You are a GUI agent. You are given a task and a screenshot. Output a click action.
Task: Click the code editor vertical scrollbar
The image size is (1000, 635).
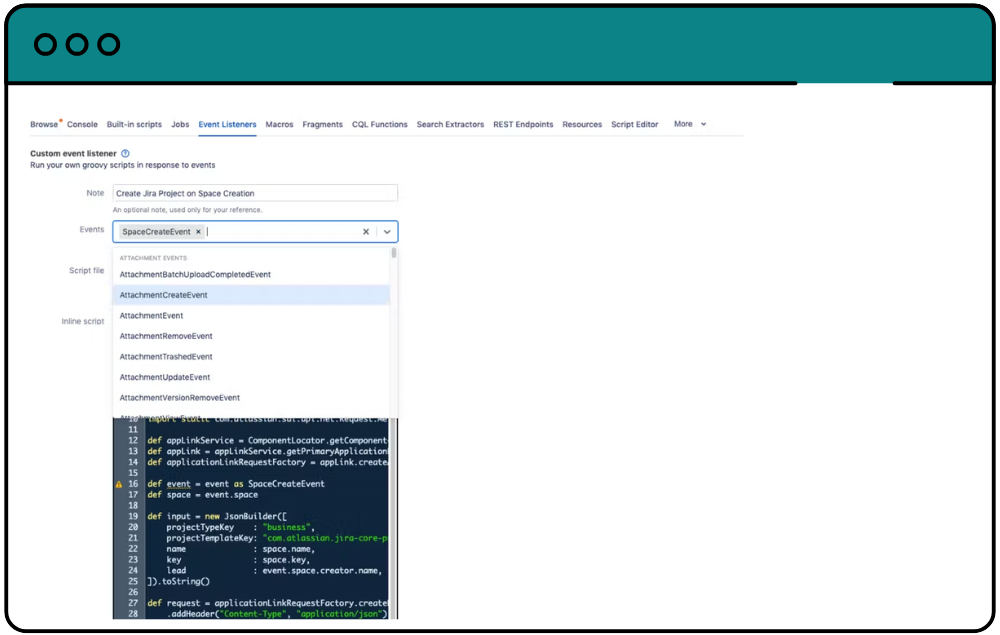pos(393,518)
